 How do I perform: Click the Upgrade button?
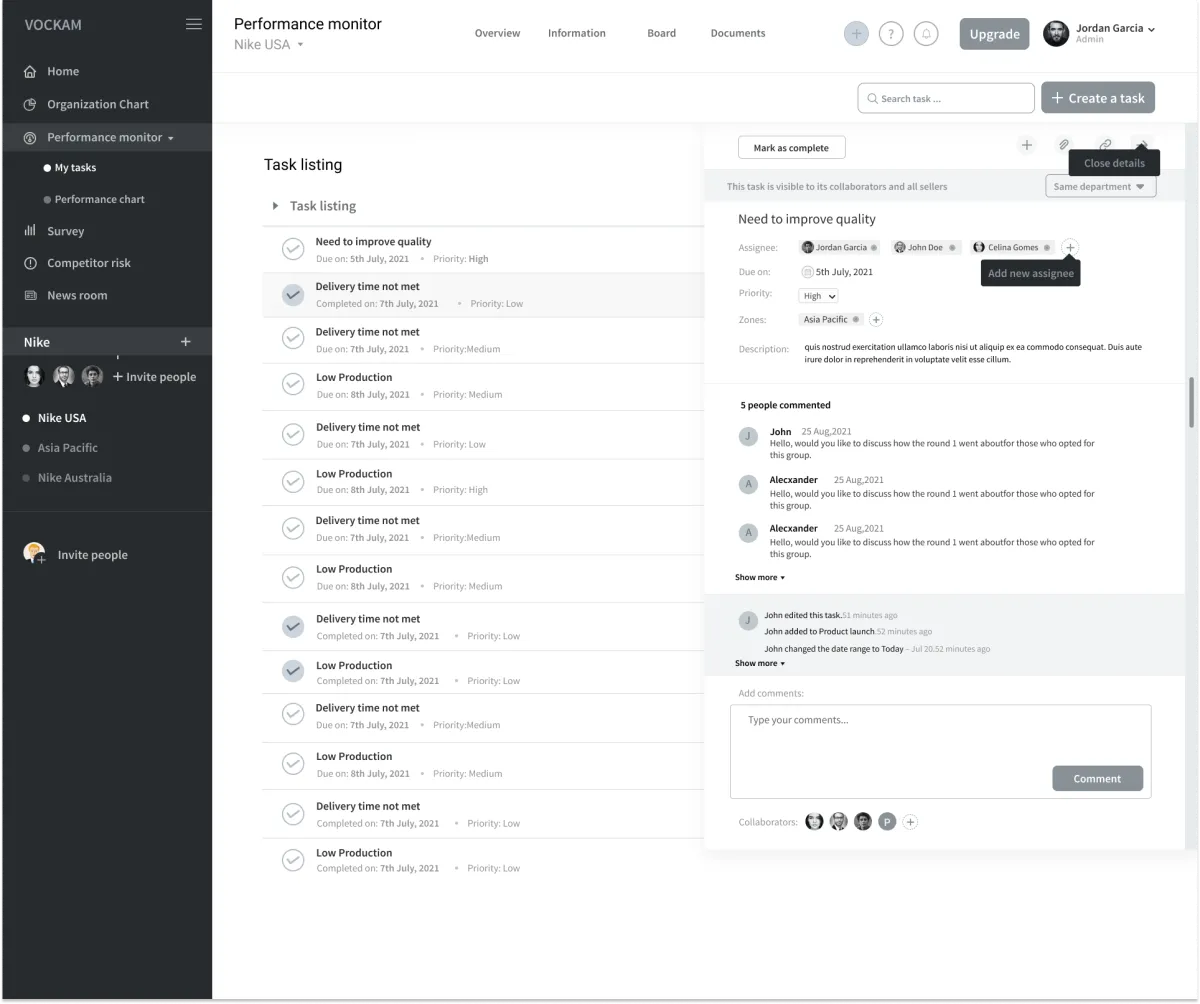point(995,34)
